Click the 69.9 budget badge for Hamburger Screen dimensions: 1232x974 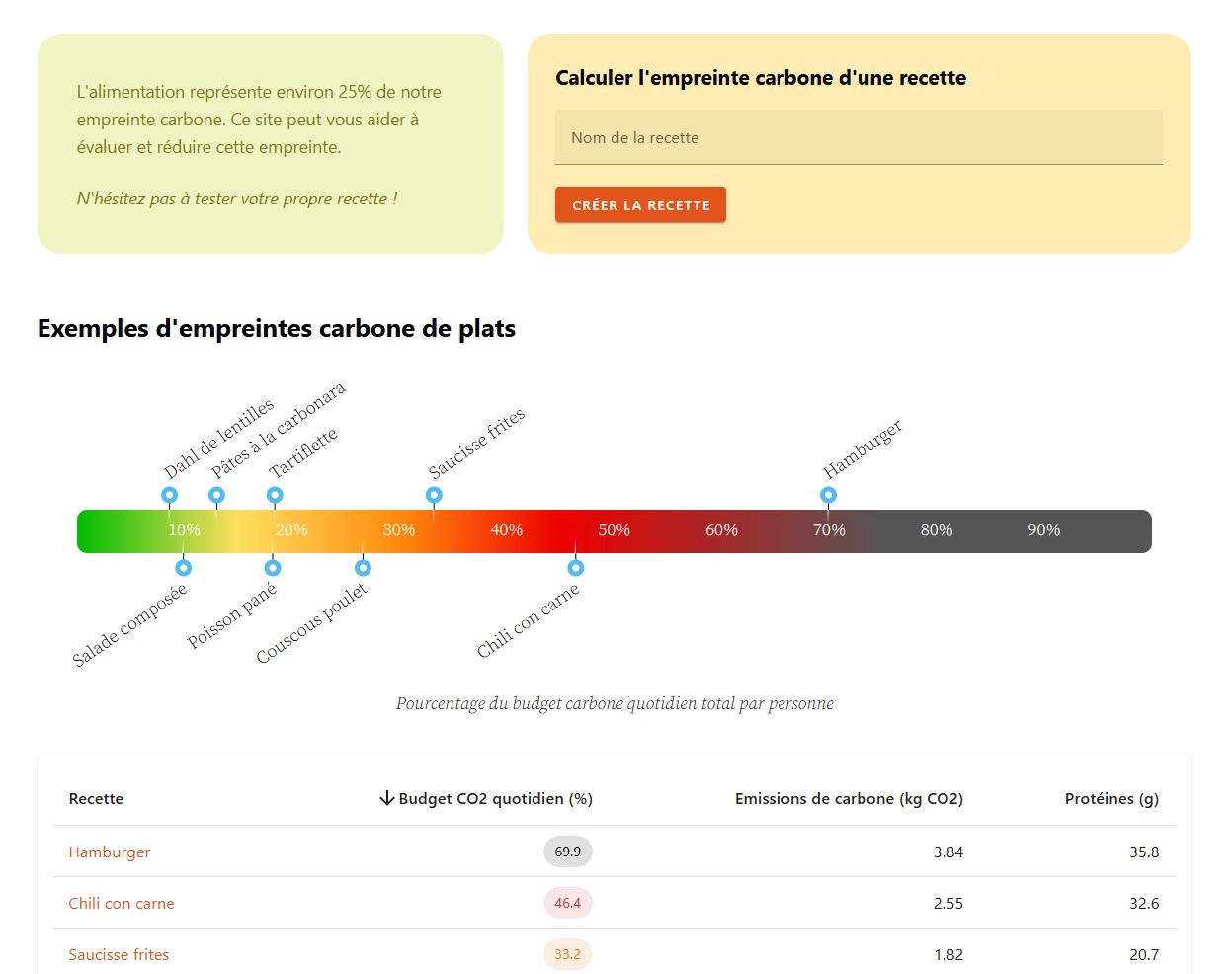[x=567, y=852]
